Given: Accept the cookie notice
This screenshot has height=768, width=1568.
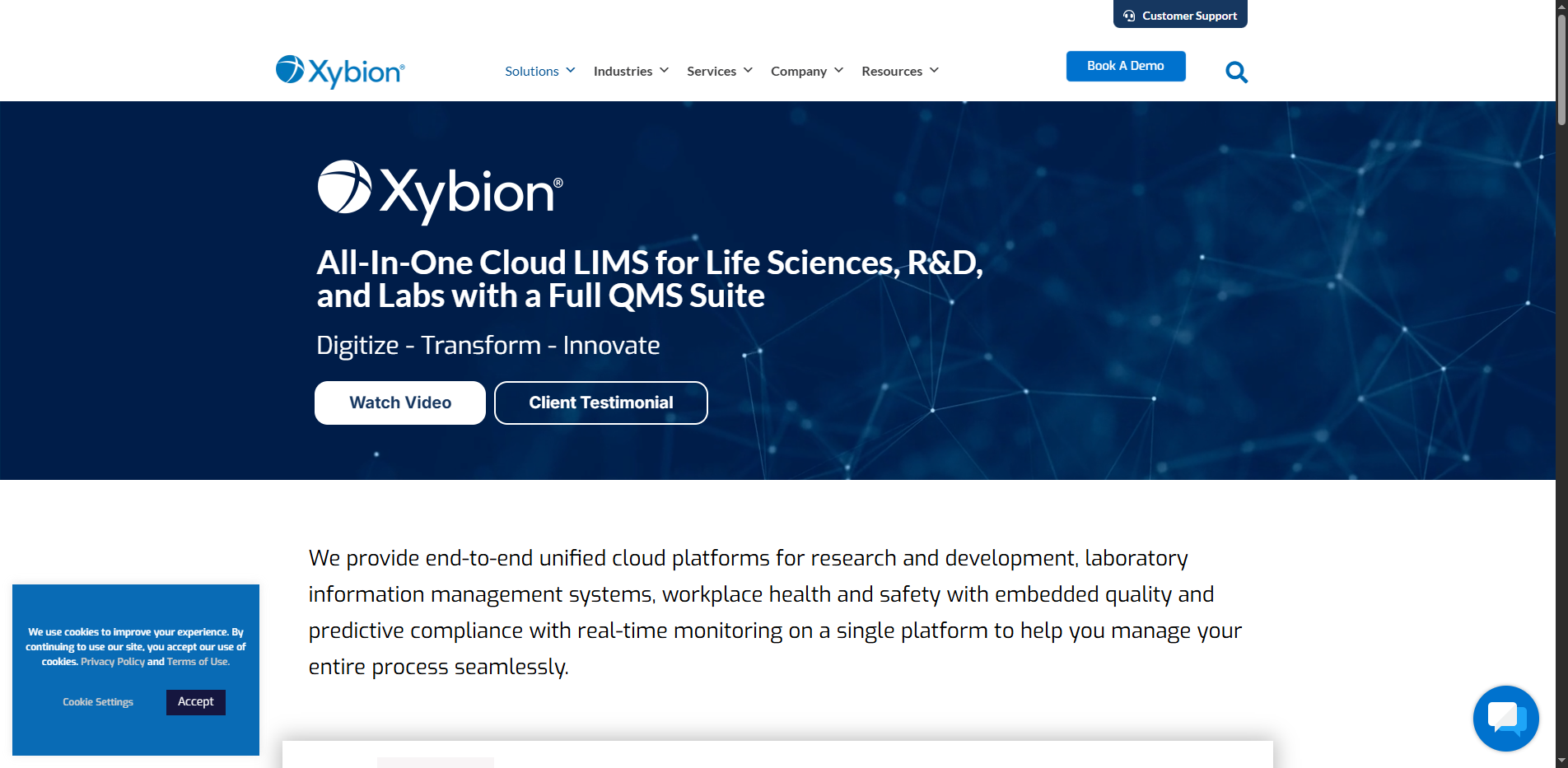Looking at the screenshot, I should [x=196, y=702].
